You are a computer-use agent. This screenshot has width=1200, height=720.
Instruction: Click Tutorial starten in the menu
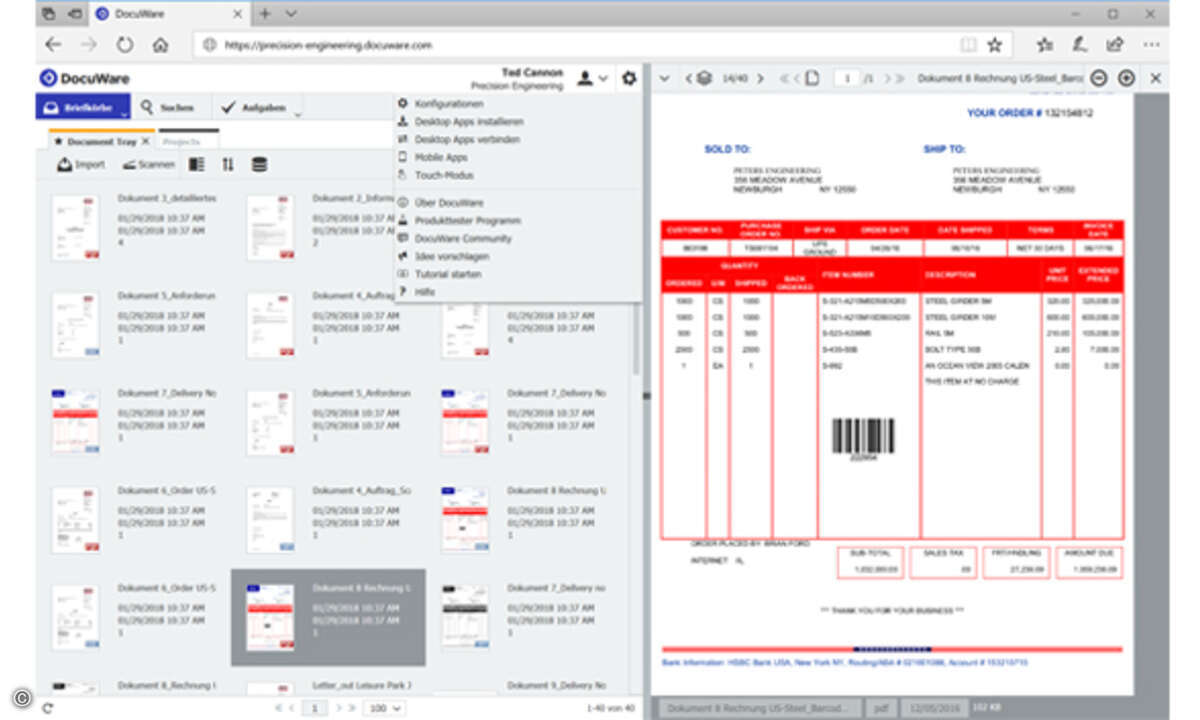point(448,273)
